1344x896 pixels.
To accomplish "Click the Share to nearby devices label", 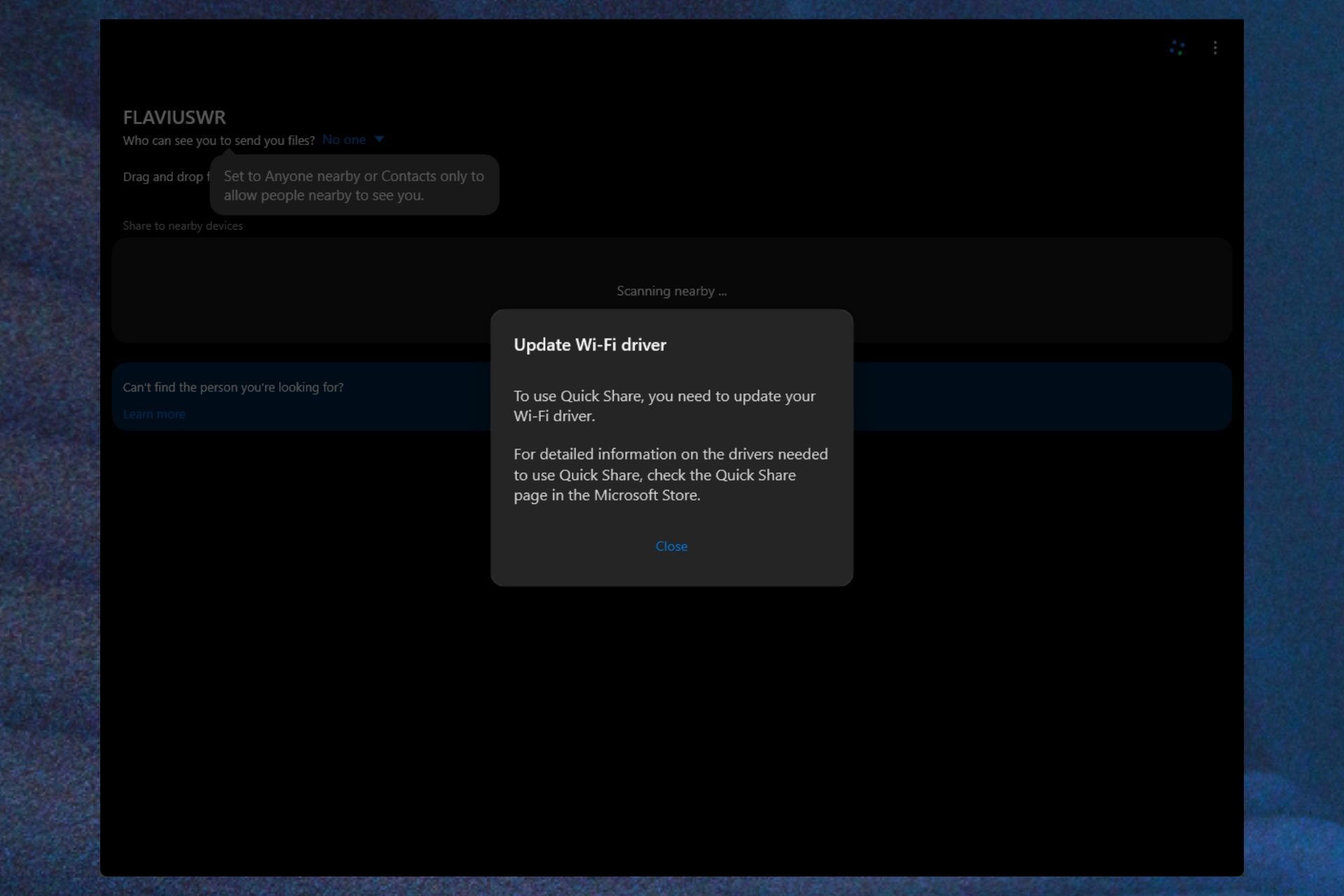I will pyautogui.click(x=183, y=225).
